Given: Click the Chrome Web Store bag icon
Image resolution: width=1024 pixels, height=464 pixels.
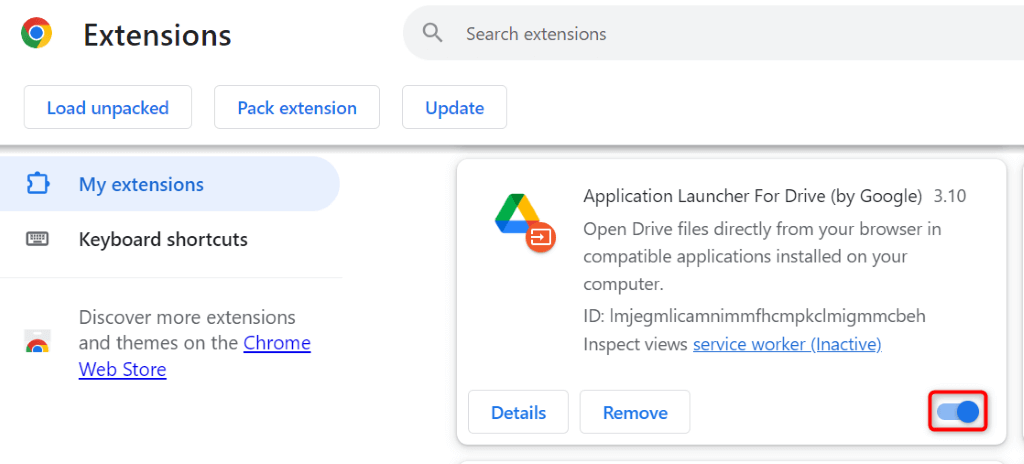Looking at the screenshot, I should (x=38, y=343).
